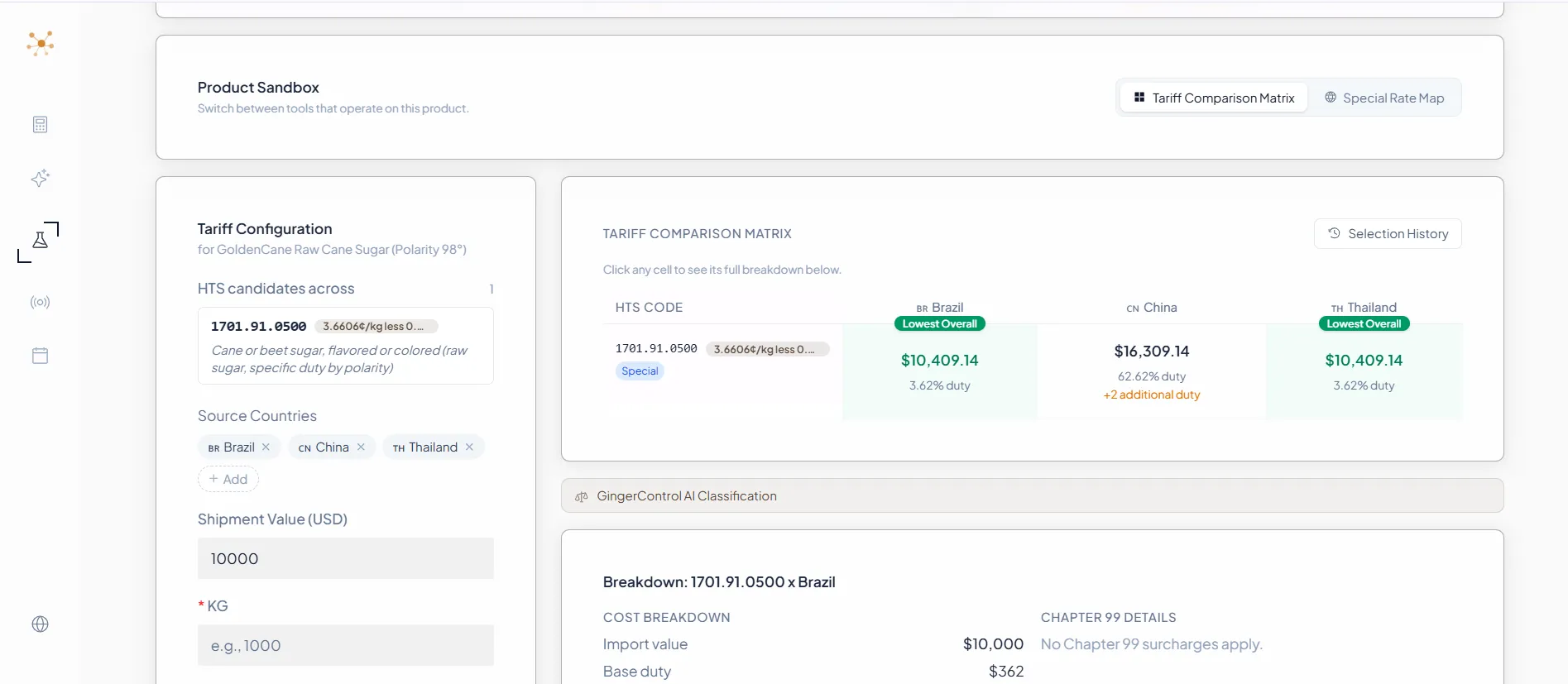
Task: Expand the GingerControl AI Classification section
Action: [1032, 495]
